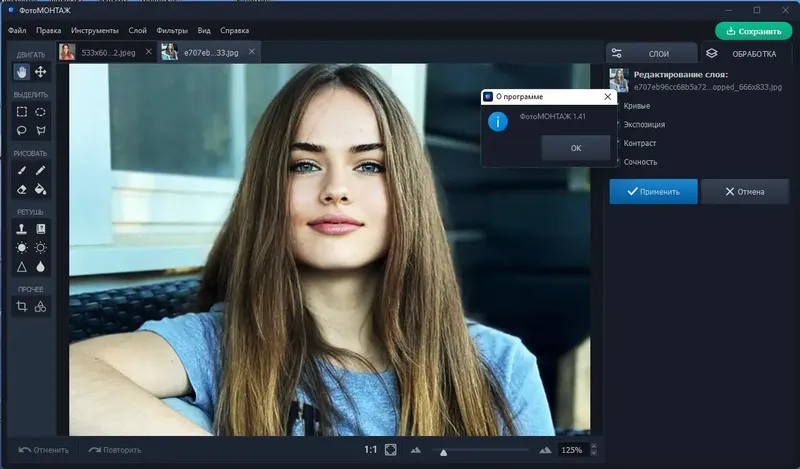Expand the Экспозиция section
The height and width of the screenshot is (469, 800).
644,124
